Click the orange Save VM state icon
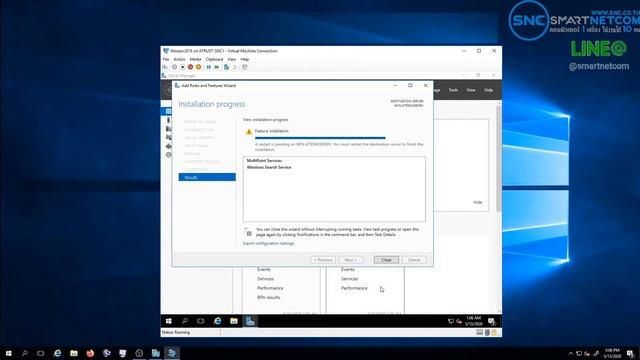 pos(198,67)
